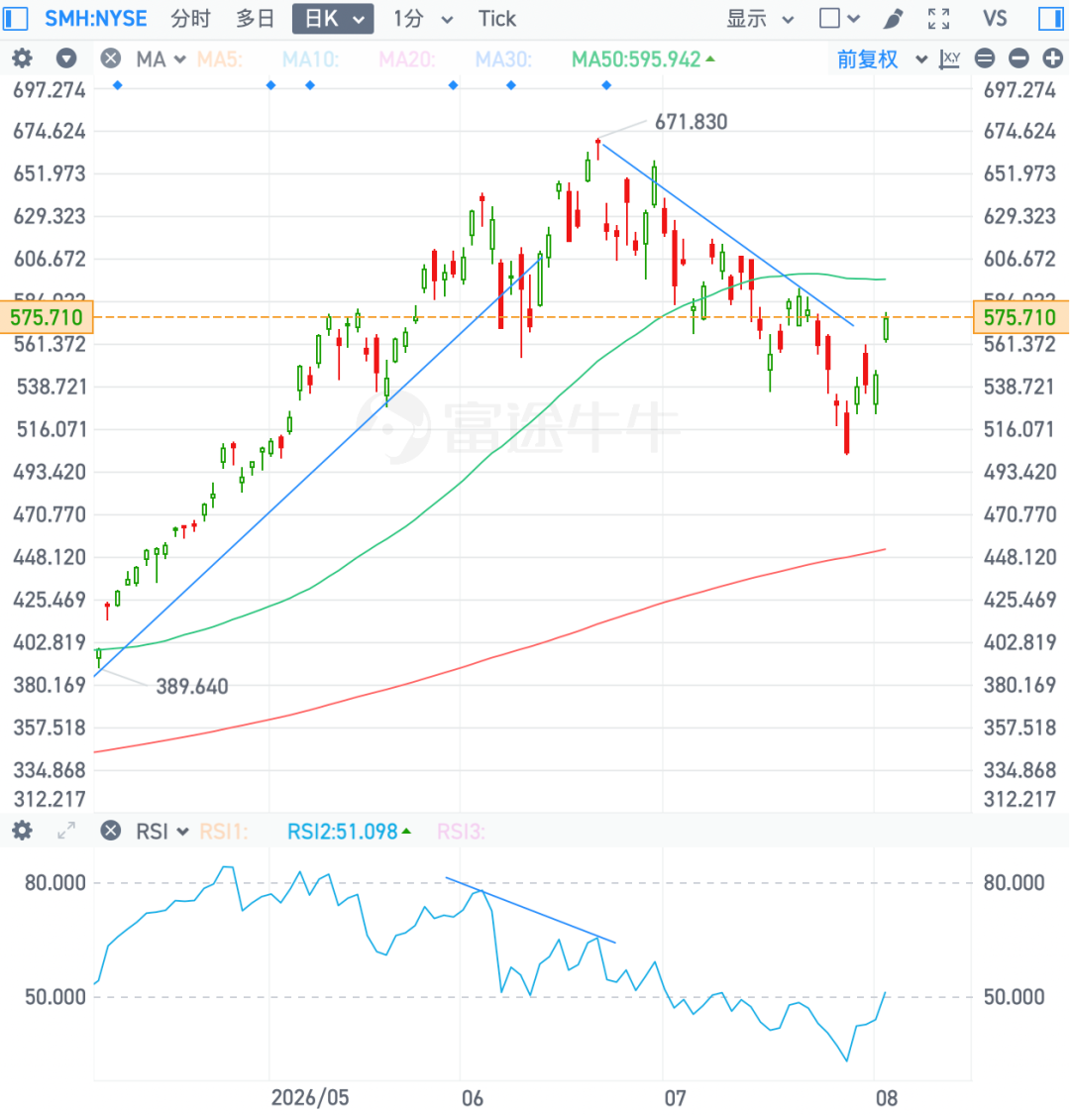The width and height of the screenshot is (1070, 1120).
Task: Switch to the 分时 intraday tab
Action: coord(190,19)
